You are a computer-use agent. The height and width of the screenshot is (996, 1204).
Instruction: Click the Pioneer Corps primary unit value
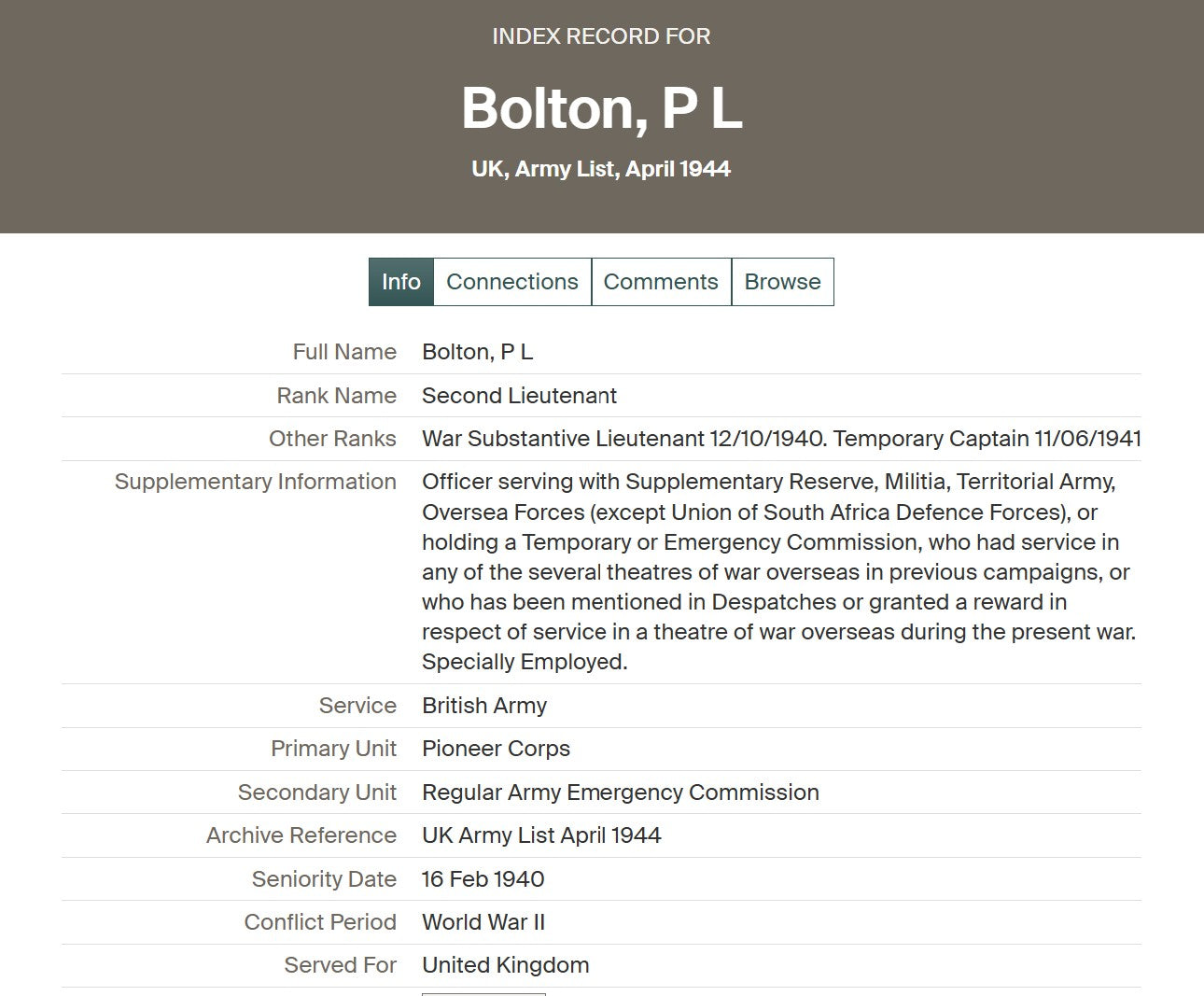tap(496, 749)
